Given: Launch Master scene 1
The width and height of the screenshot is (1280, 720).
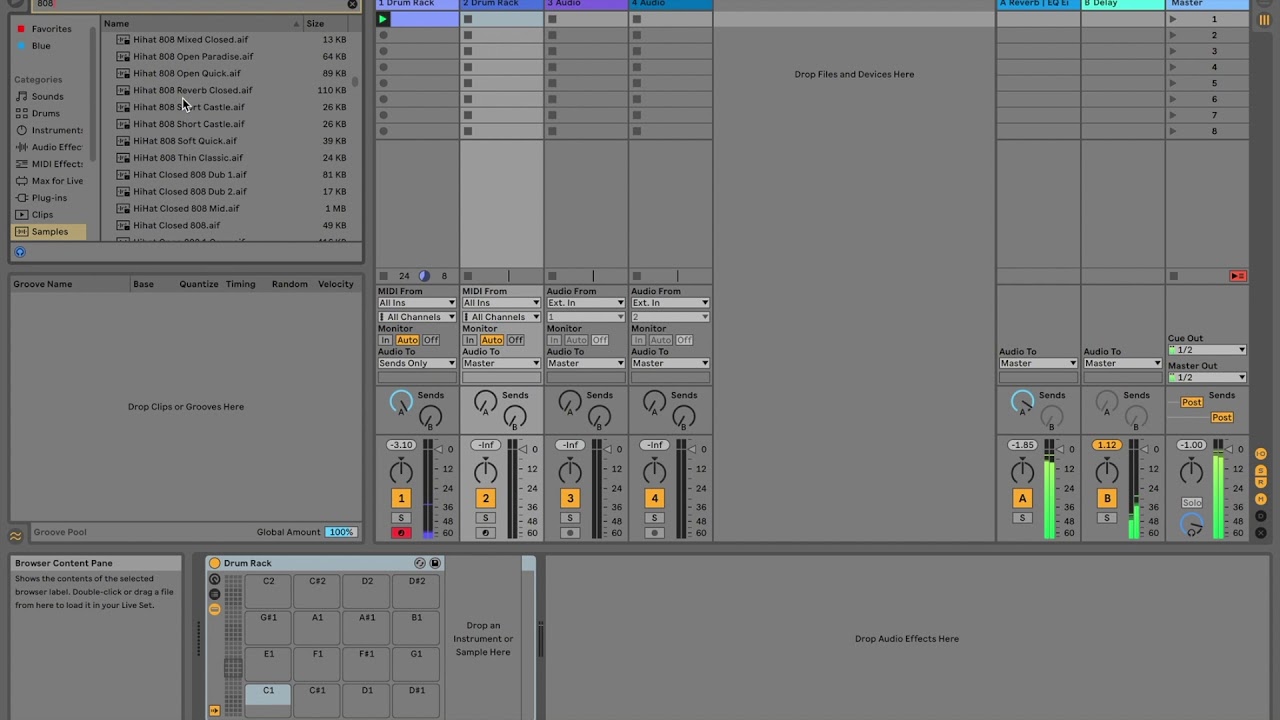Looking at the screenshot, I should pyautogui.click(x=1174, y=19).
